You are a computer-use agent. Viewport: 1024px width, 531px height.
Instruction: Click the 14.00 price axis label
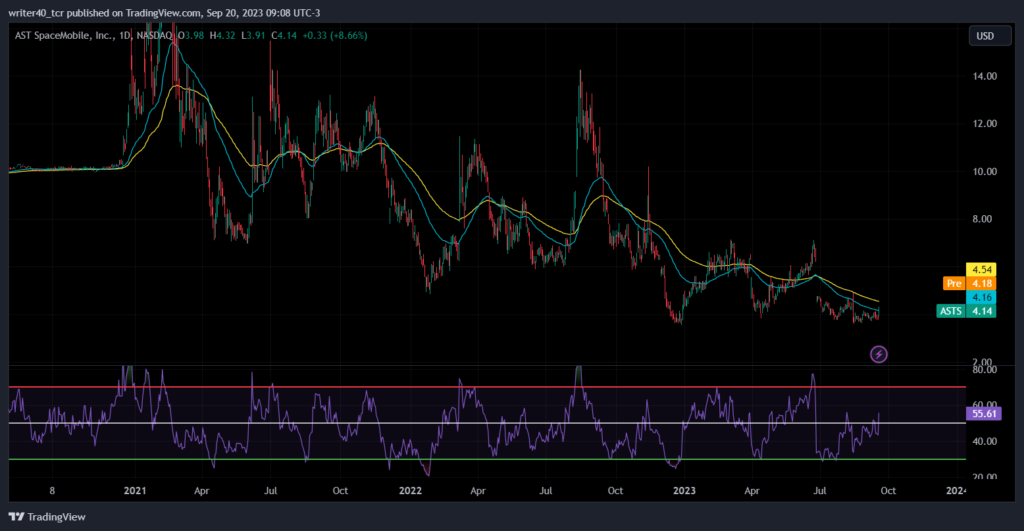coord(984,76)
